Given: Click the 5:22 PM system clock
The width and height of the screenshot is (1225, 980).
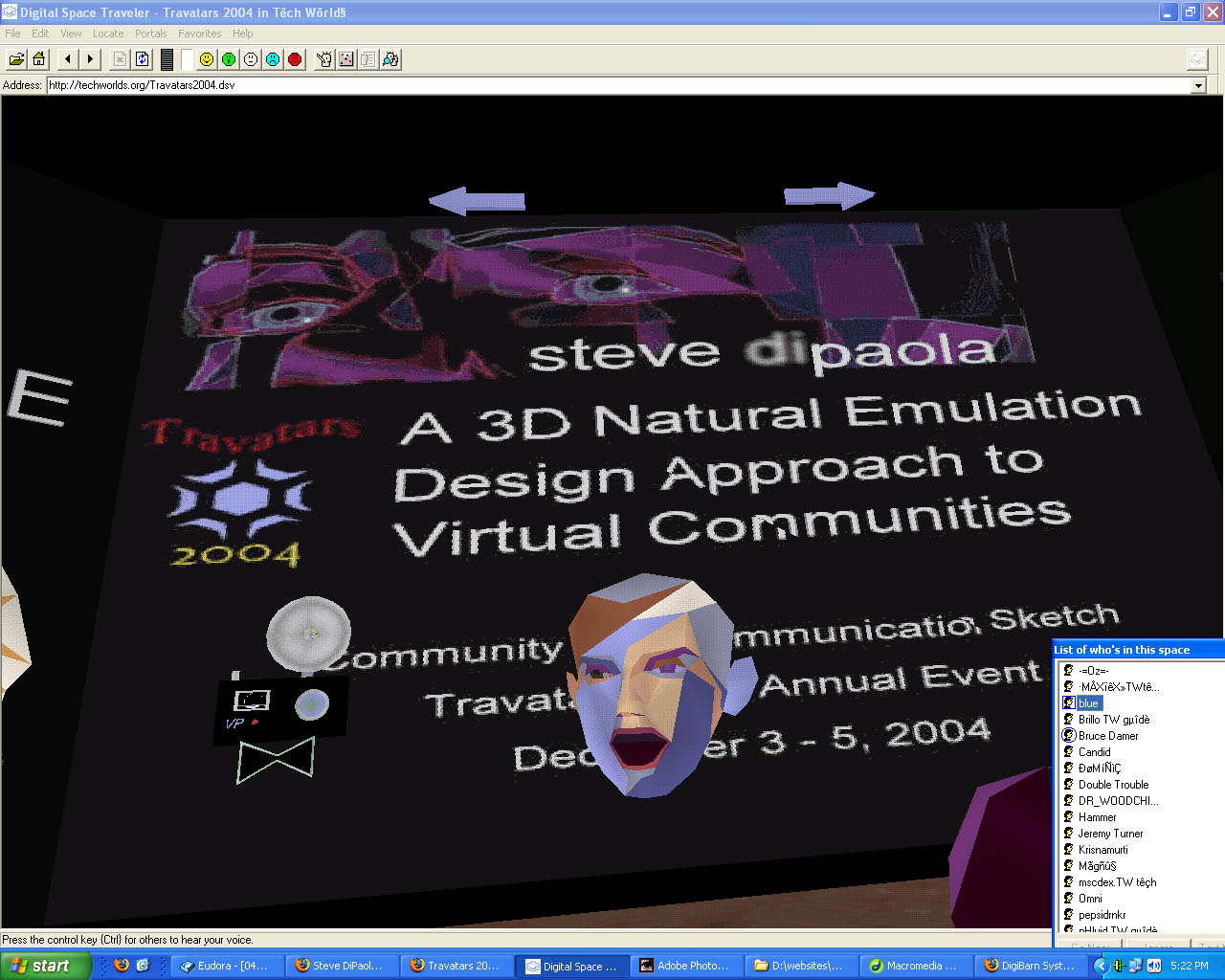Looking at the screenshot, I should pyautogui.click(x=1190, y=967).
